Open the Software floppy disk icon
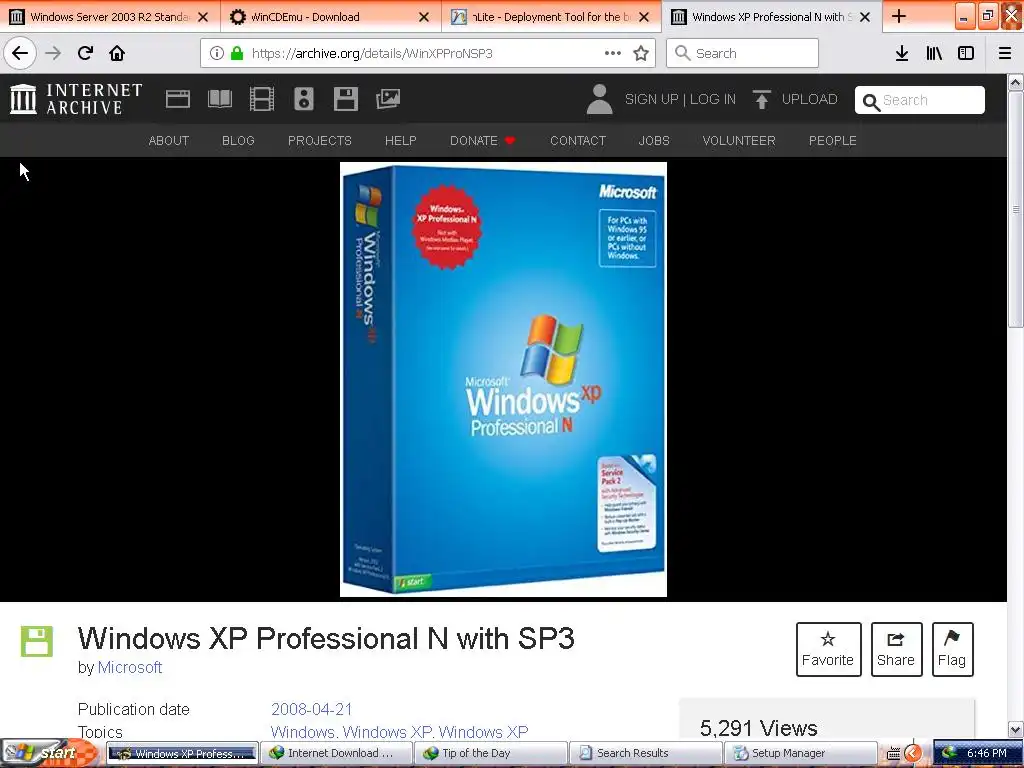The width and height of the screenshot is (1024, 768). tap(345, 99)
